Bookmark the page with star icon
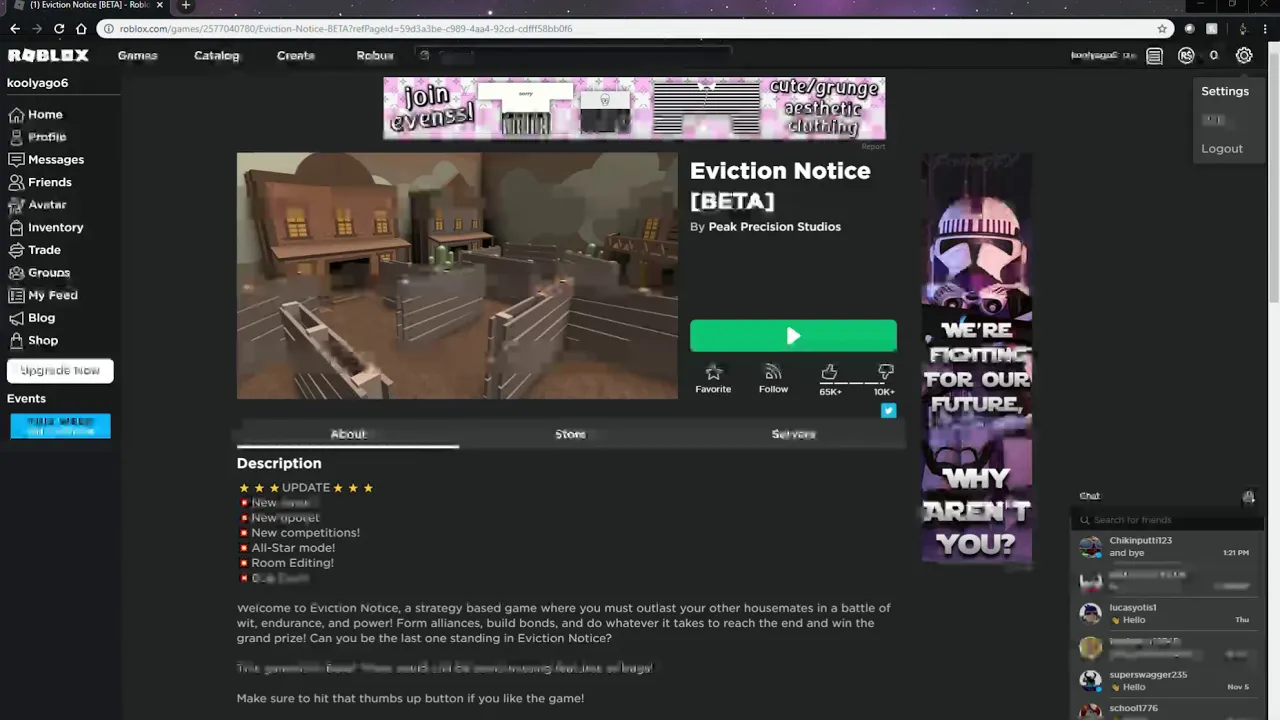Screen dimensions: 1280x720 (1162, 29)
